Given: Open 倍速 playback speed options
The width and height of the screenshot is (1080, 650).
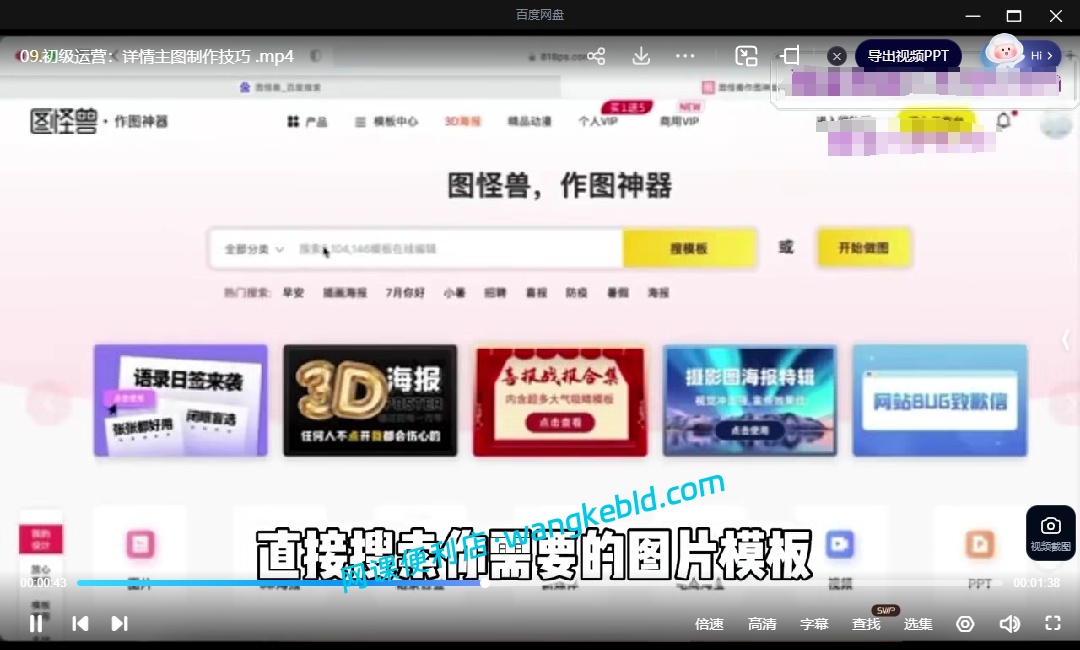Looking at the screenshot, I should pyautogui.click(x=709, y=624).
